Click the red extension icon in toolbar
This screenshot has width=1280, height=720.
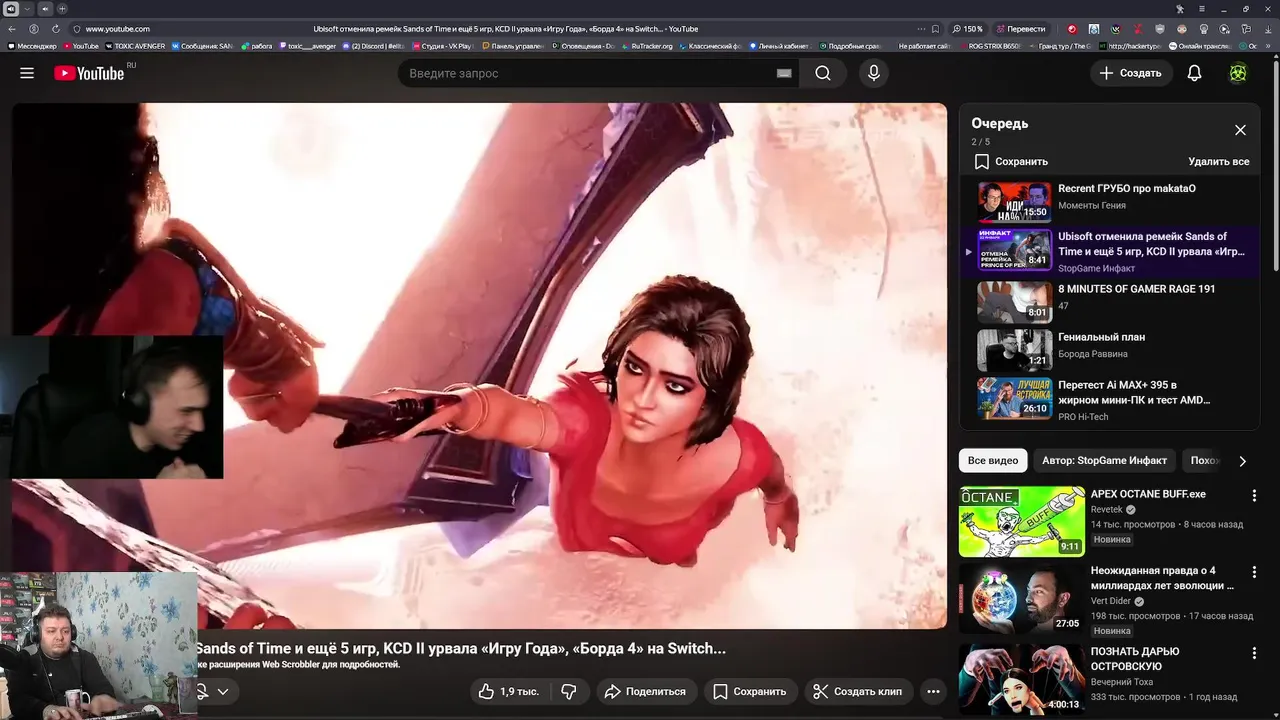pyautogui.click(x=1072, y=29)
